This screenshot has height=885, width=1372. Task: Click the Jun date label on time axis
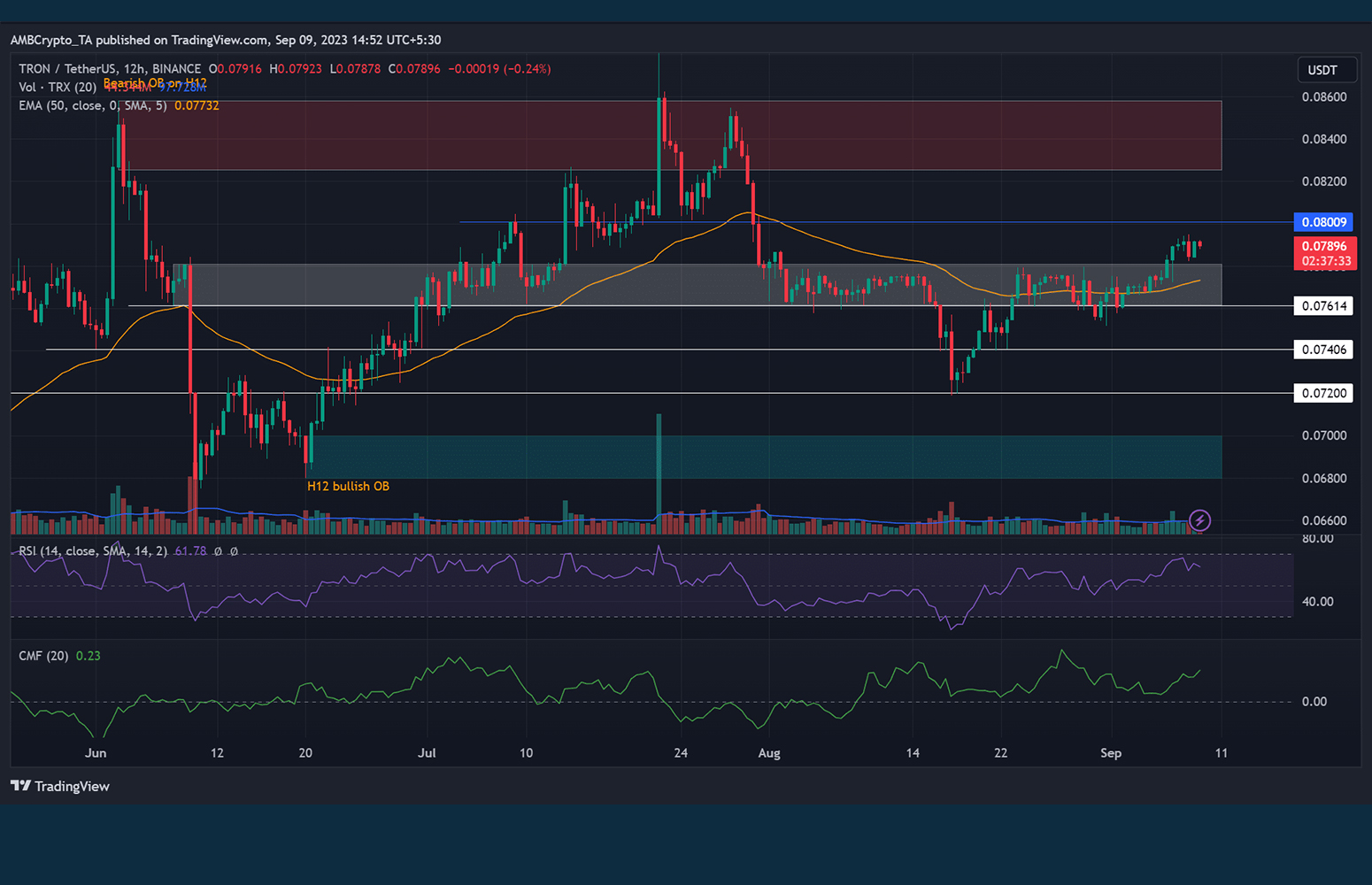(96, 753)
